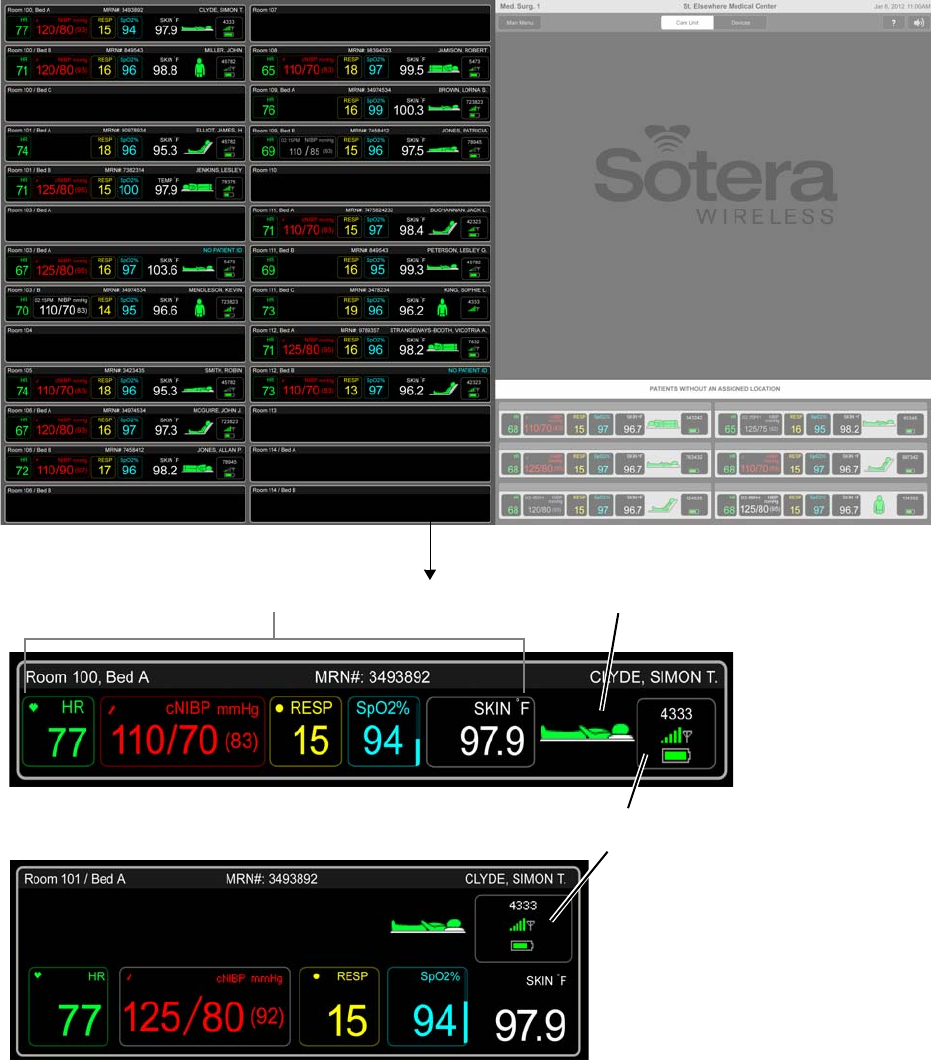Switch to the Devices tab
Viewport: 931px width, 1060px height.
coord(740,22)
